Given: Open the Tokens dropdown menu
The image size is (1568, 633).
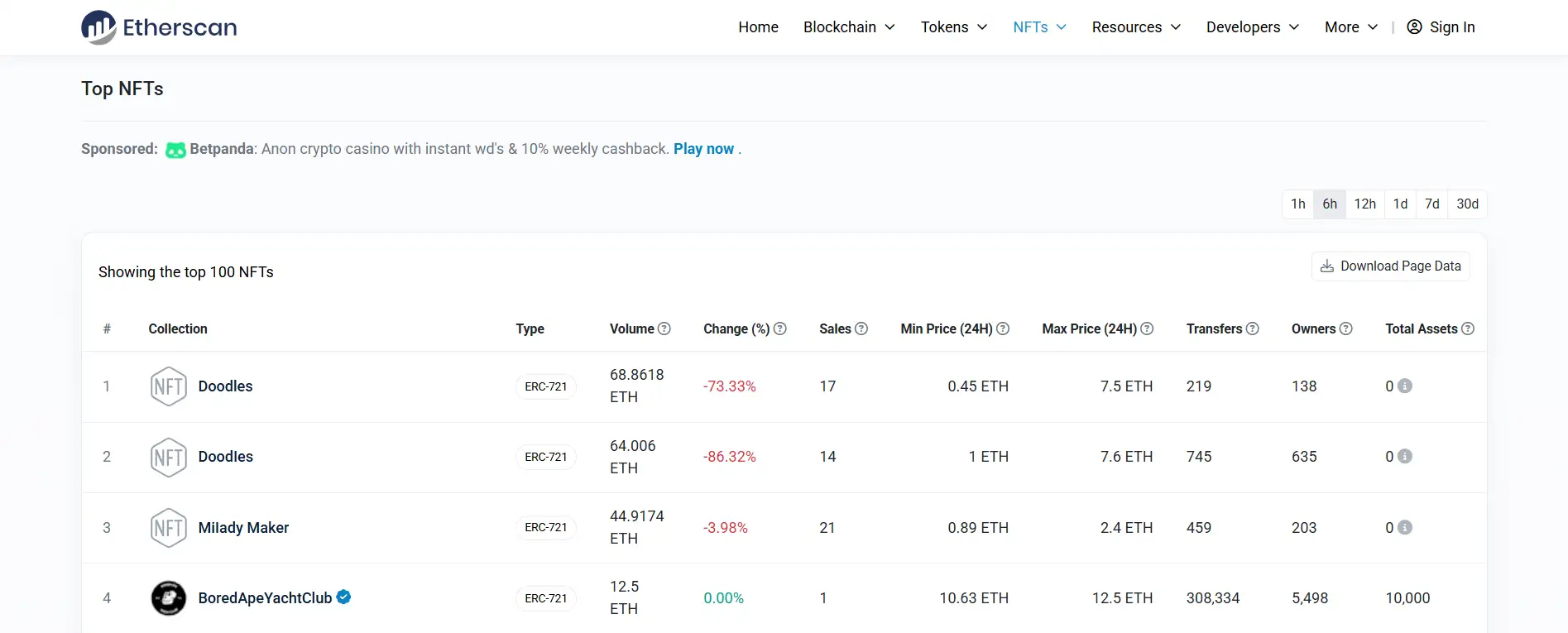Looking at the screenshot, I should tap(954, 27).
